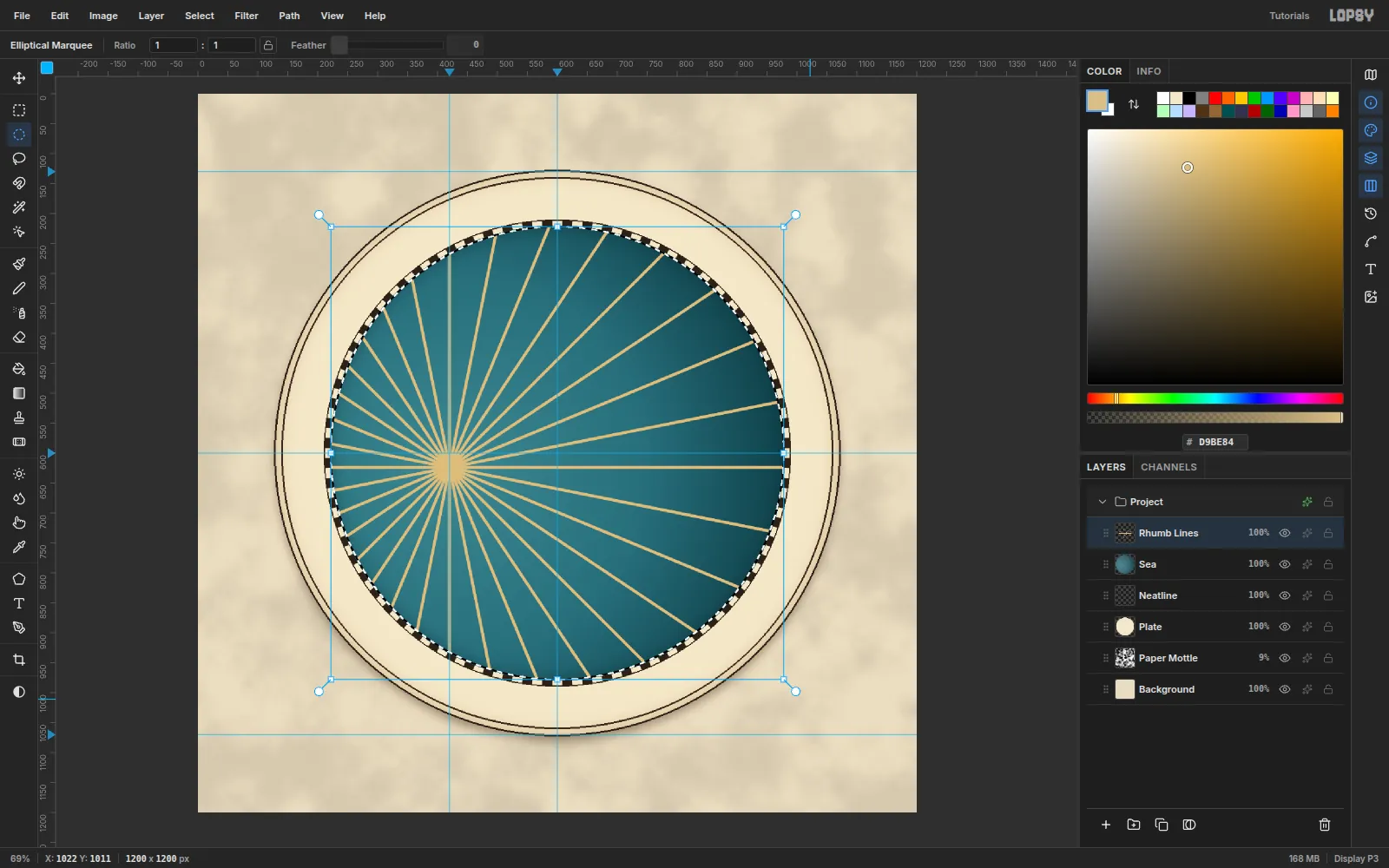Select the Pen path tool
The width and height of the screenshot is (1389, 868).
click(19, 628)
